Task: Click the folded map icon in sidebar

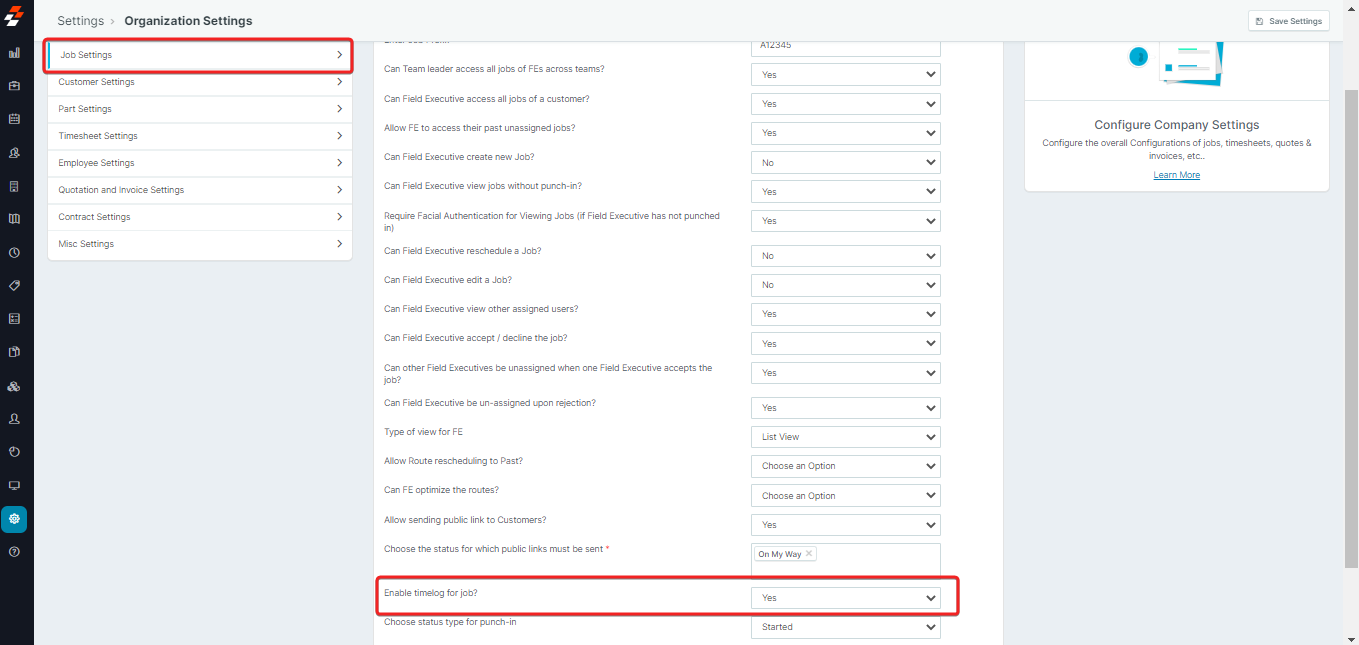Action: click(x=14, y=219)
